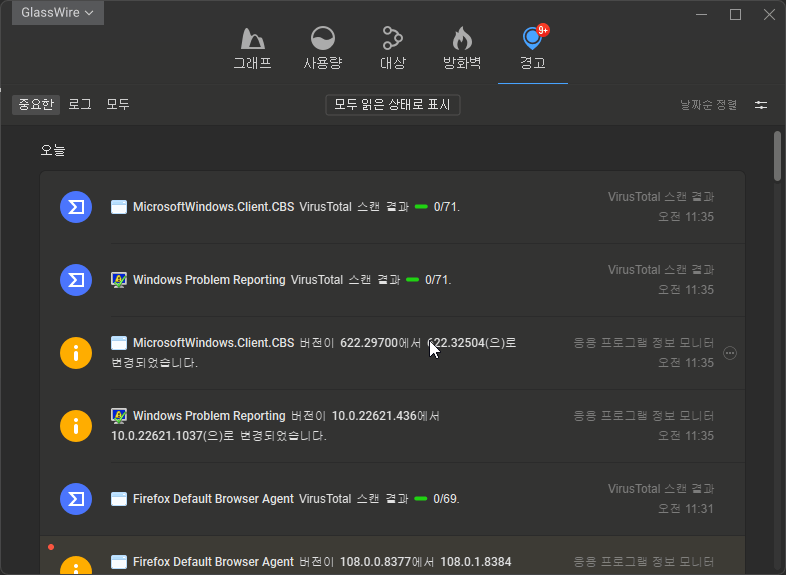
Task: Select the 모두 filter
Action: point(118,104)
